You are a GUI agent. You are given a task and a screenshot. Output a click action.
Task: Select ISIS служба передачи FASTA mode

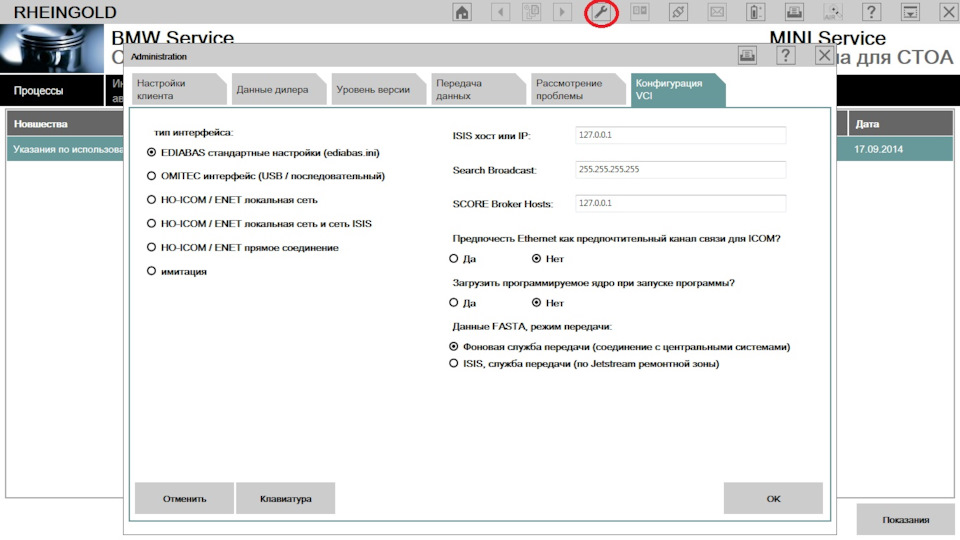tap(584, 364)
